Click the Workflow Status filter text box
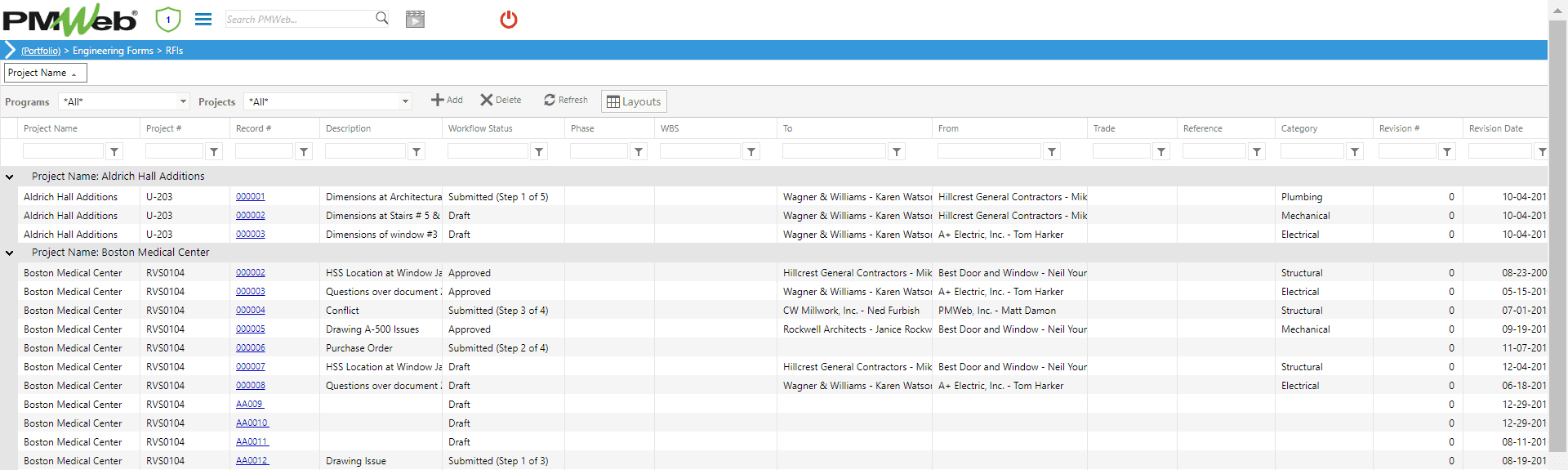The height and width of the screenshot is (470, 1568). (x=488, y=151)
